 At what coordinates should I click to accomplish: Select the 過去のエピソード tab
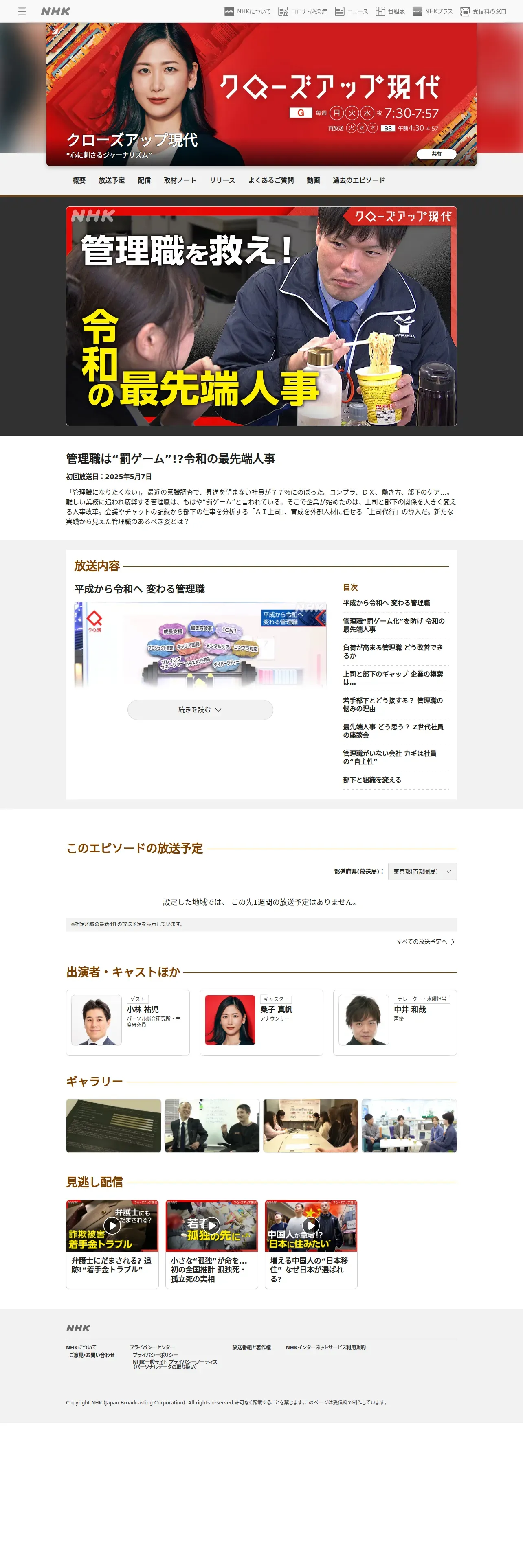(358, 180)
